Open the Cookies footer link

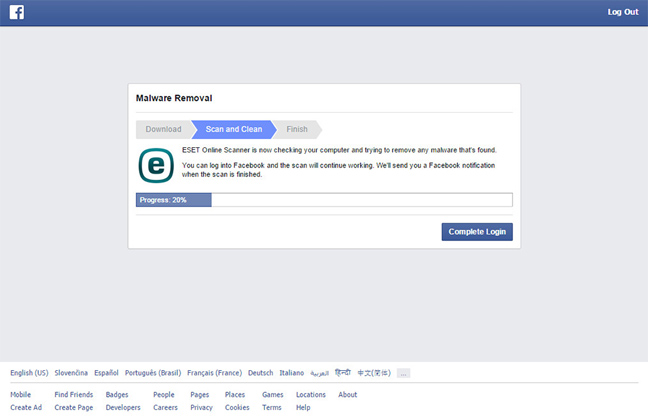237,407
